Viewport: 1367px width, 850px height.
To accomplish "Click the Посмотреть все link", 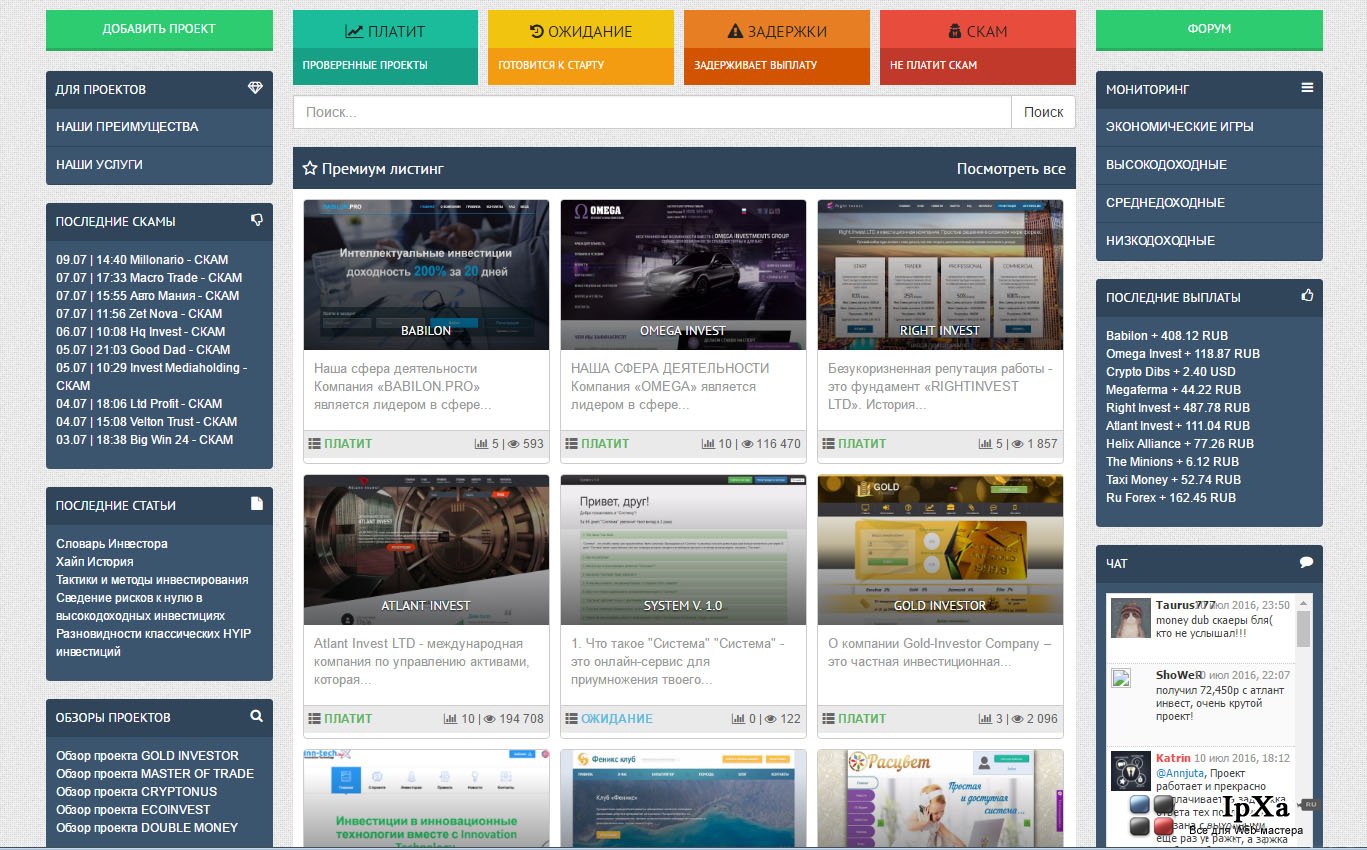I will [1011, 169].
